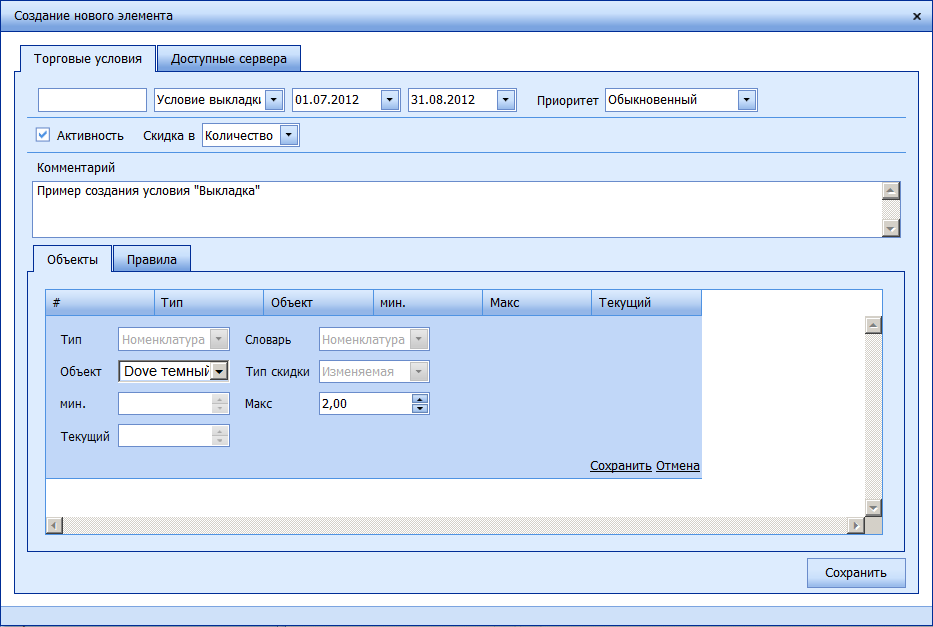Click the Отмена link in row editor
Viewport: 933px width, 627px height.
(678, 466)
